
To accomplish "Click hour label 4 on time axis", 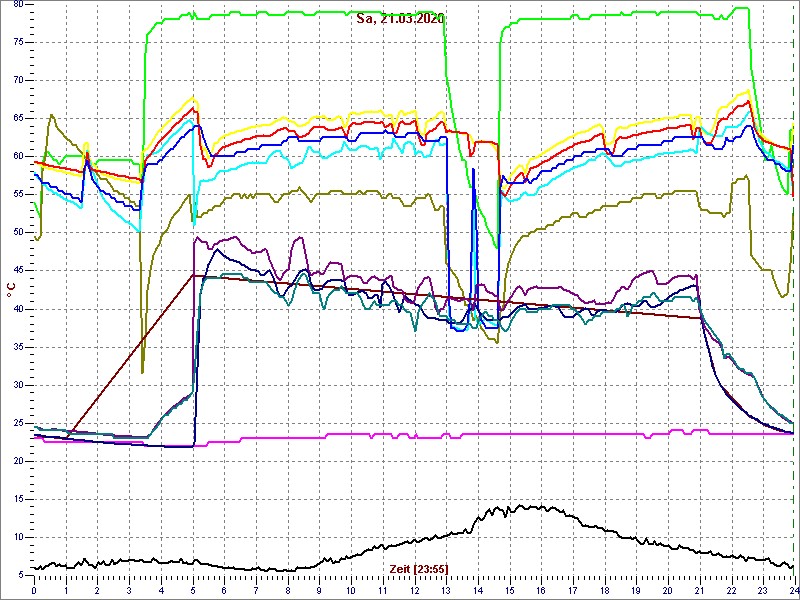I will (x=161, y=590).
